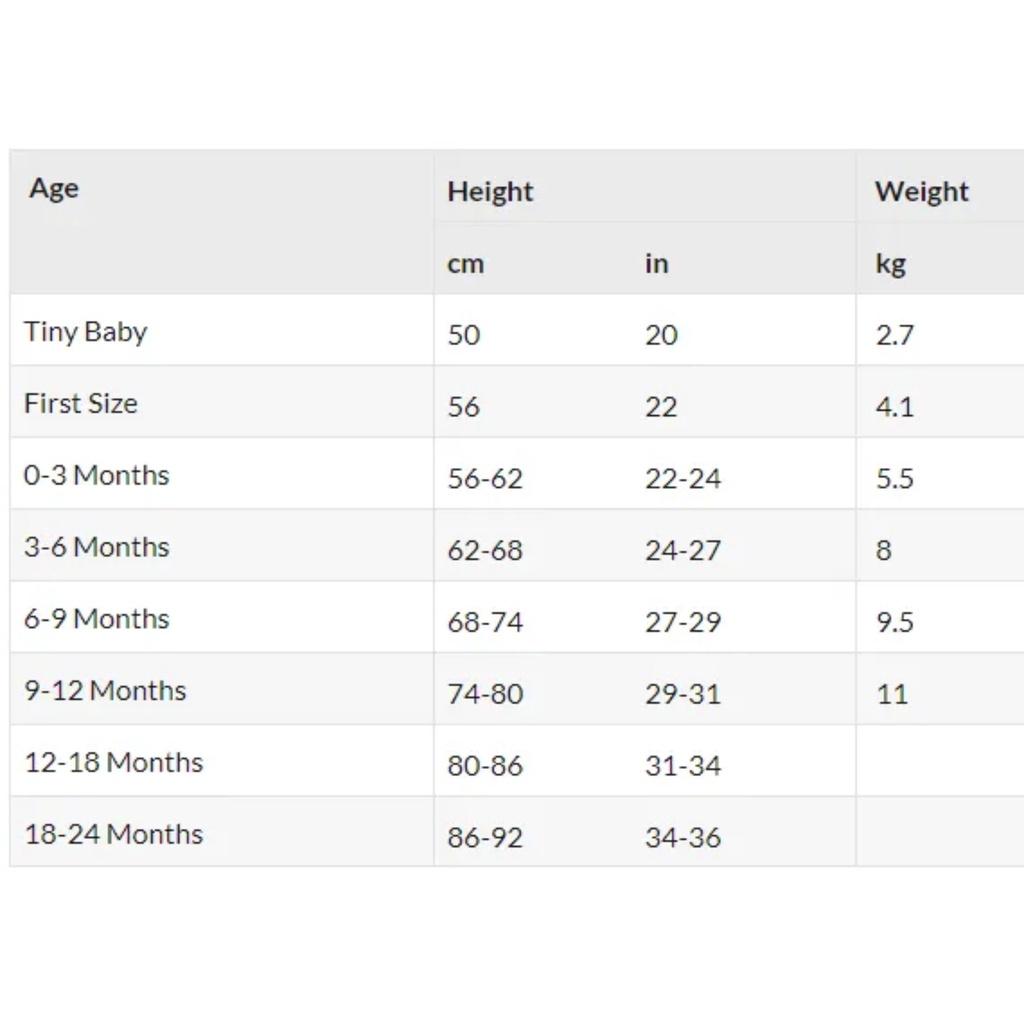Screen dimensions: 1024x1024
Task: Select the 18-24 Months row label
Action: pos(114,835)
